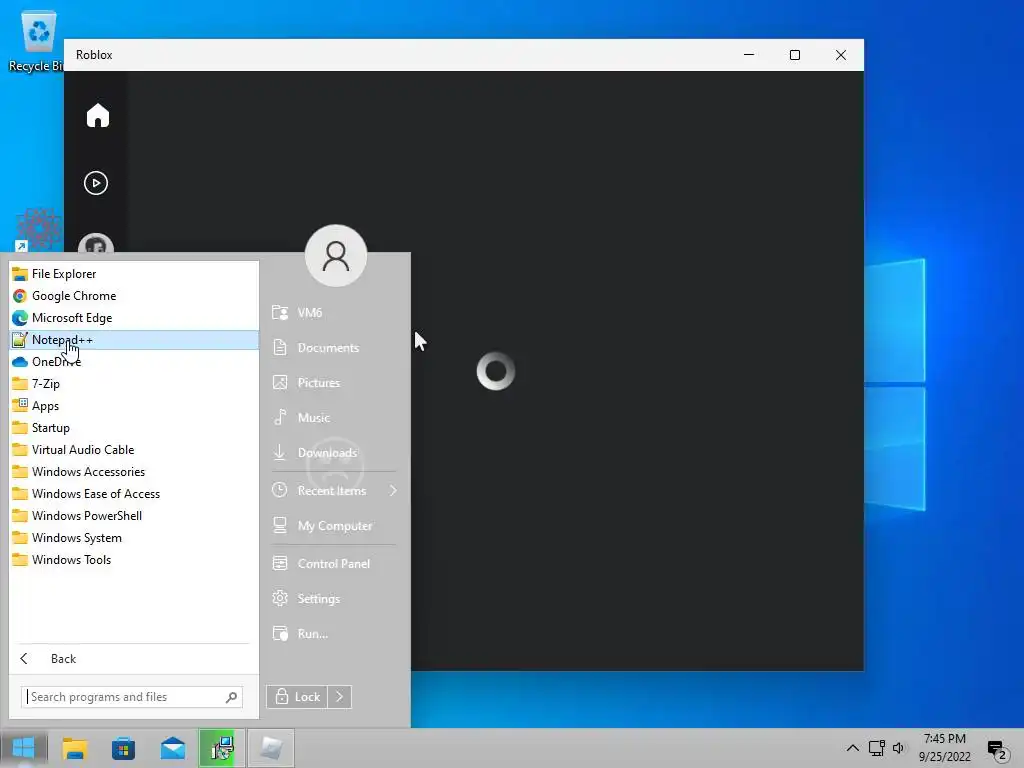Switch to Roblox taskbar button

pos(271,748)
